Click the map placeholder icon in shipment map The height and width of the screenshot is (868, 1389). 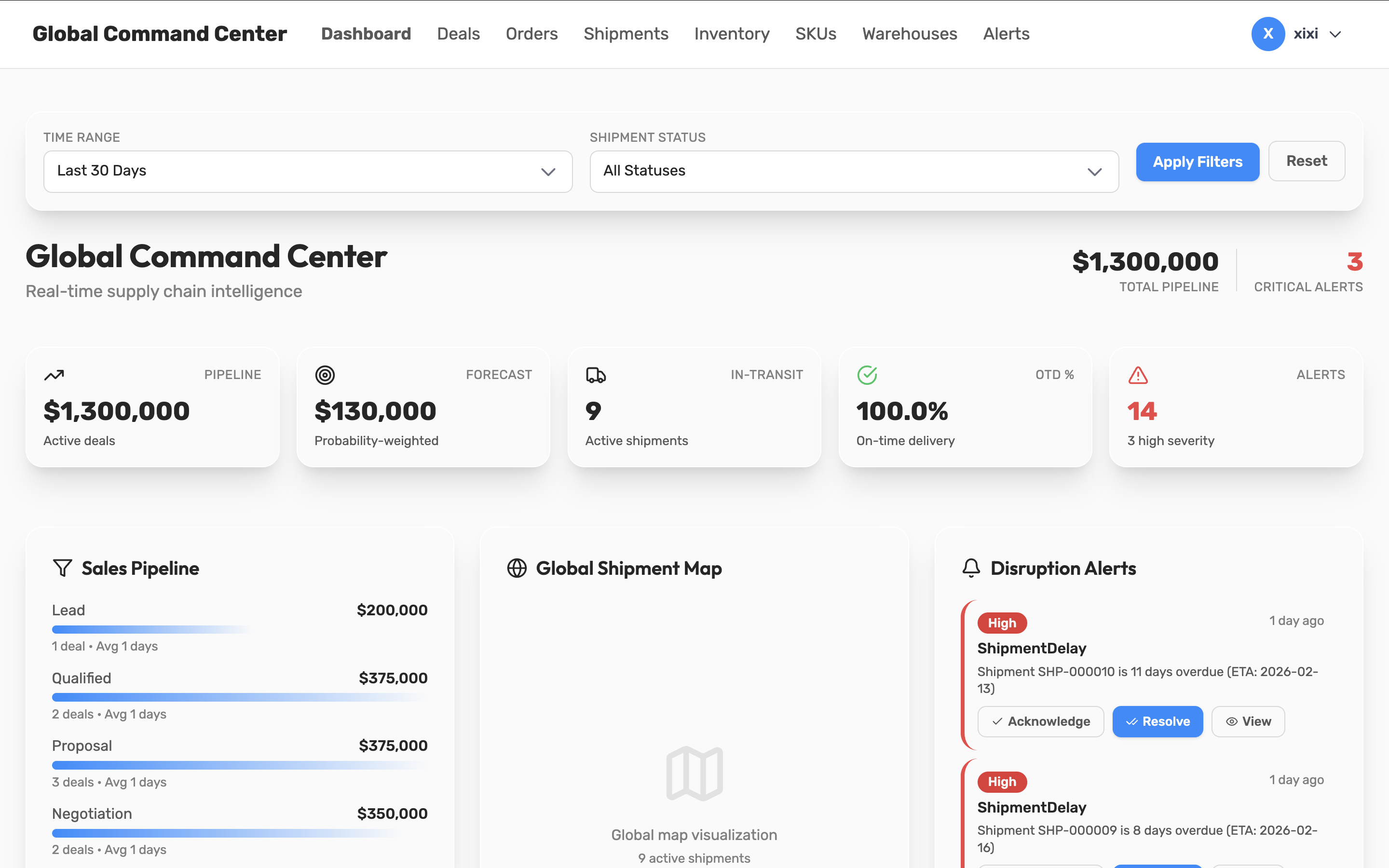click(694, 773)
